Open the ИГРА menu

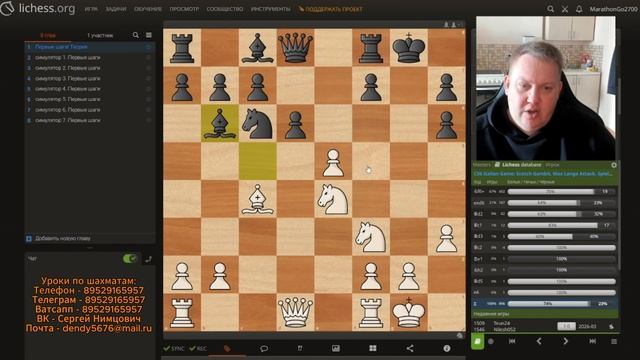(x=91, y=9)
